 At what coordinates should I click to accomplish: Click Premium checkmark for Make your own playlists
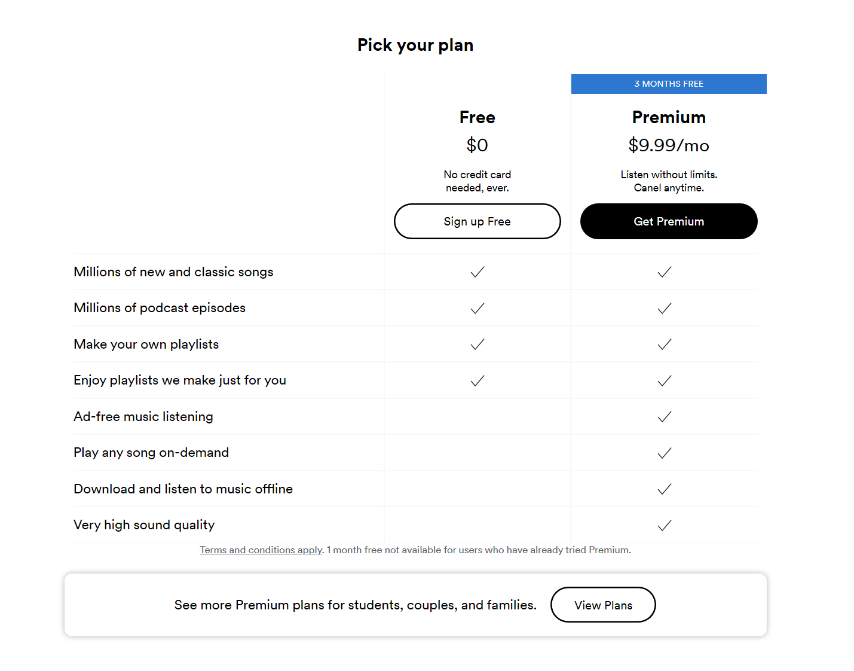click(664, 344)
